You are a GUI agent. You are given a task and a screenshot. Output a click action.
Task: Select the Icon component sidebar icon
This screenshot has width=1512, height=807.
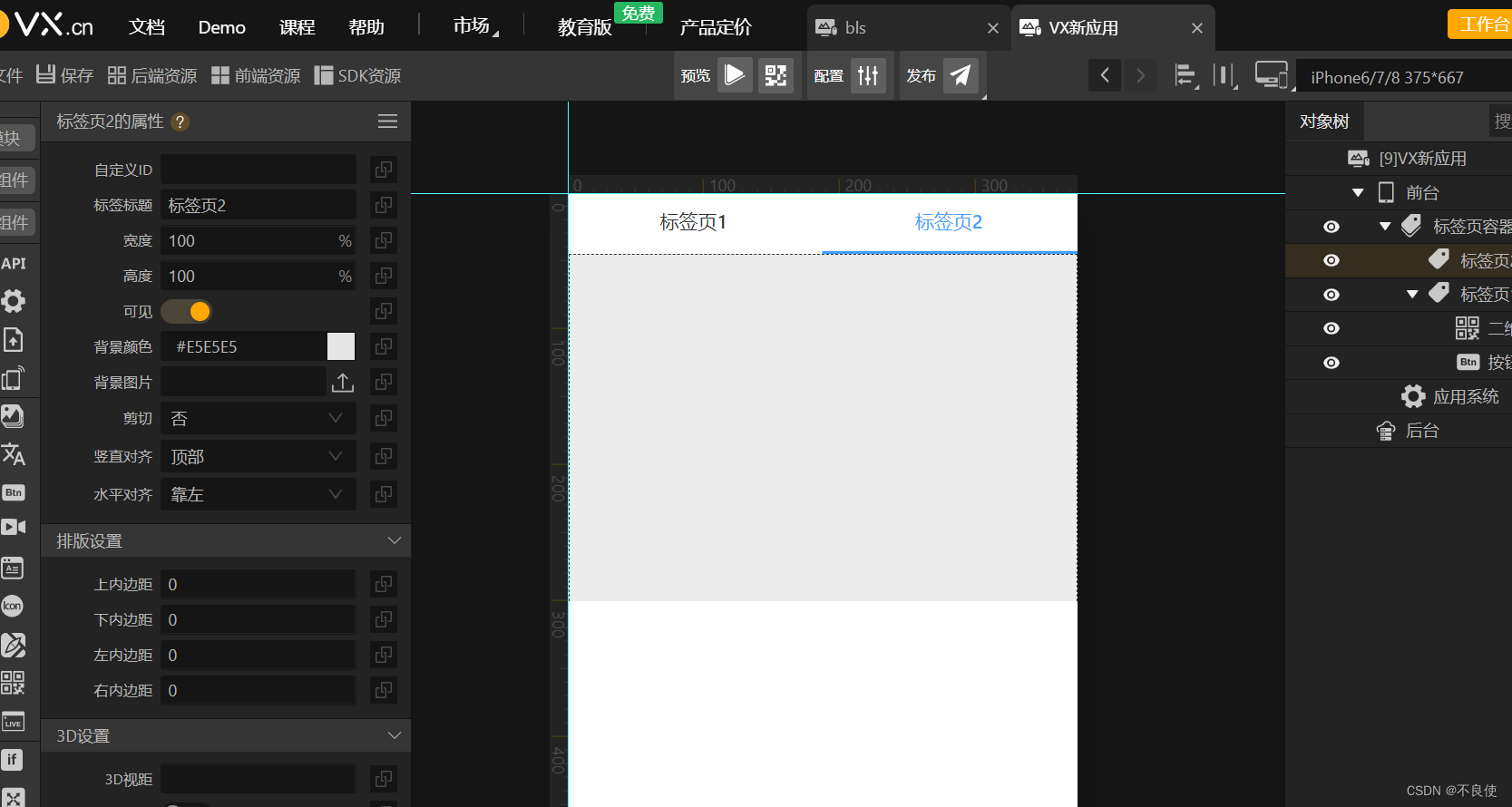(x=12, y=606)
